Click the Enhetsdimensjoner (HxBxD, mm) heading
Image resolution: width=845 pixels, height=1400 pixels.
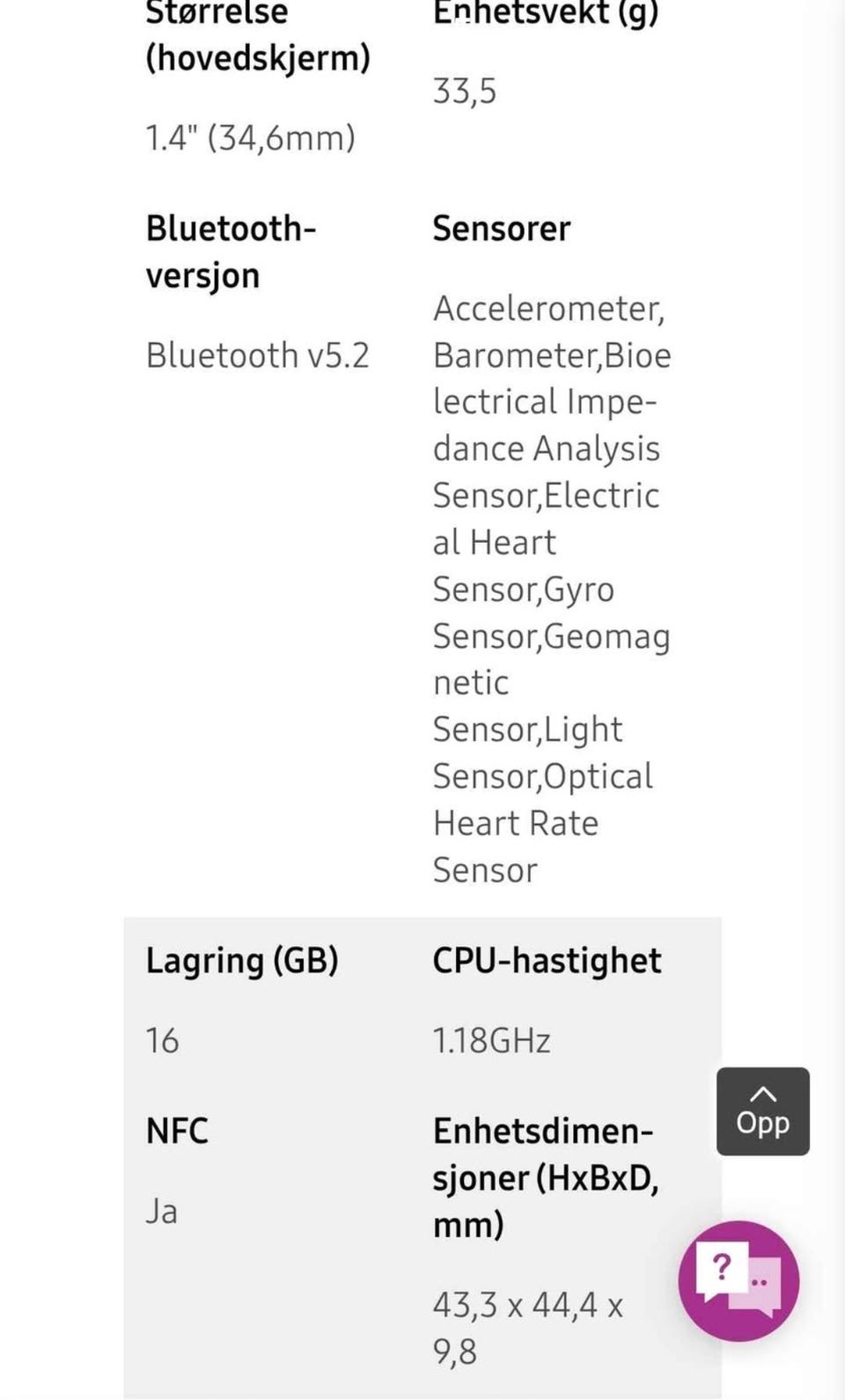(546, 1177)
